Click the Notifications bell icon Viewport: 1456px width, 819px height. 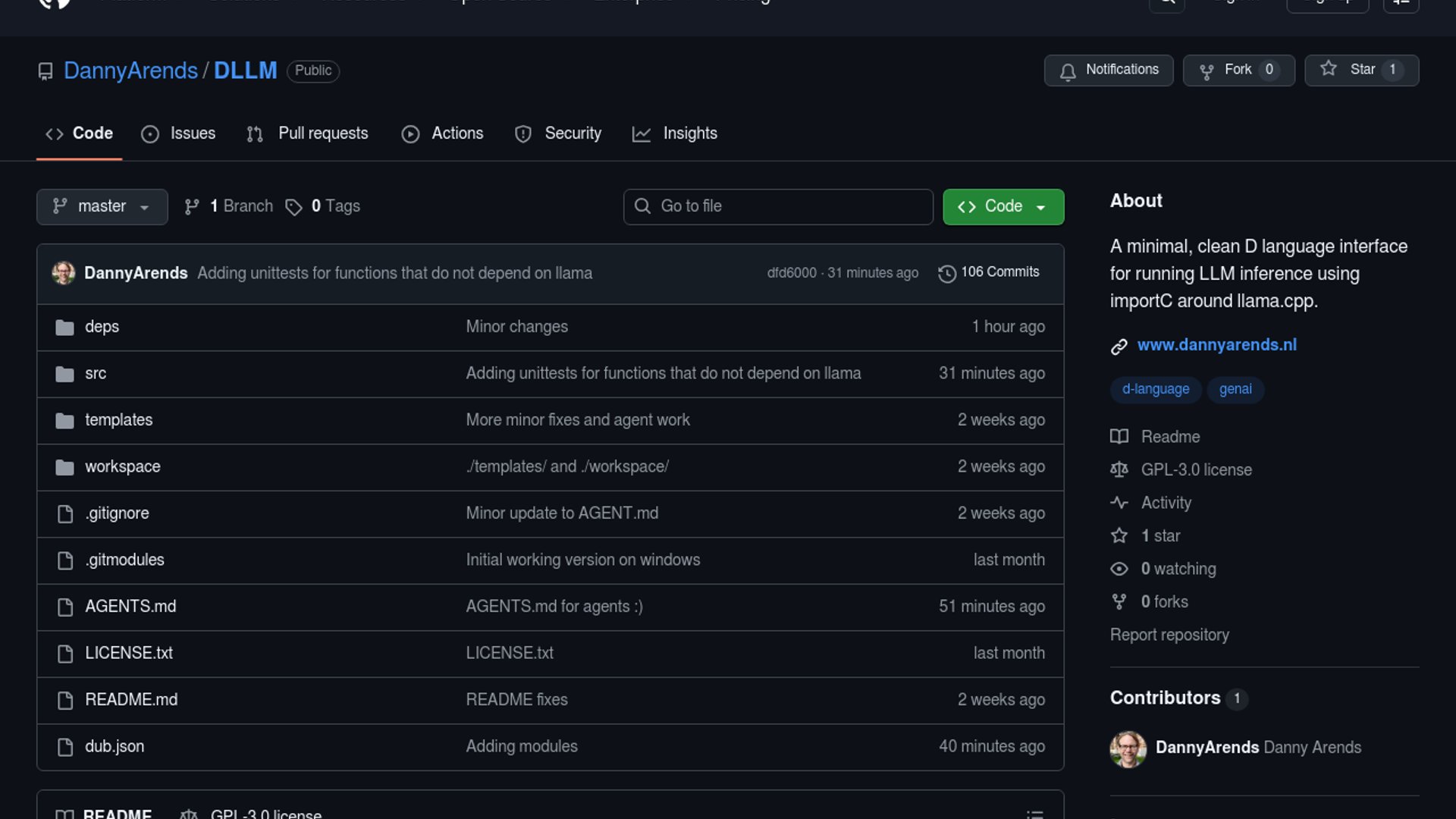1068,71
